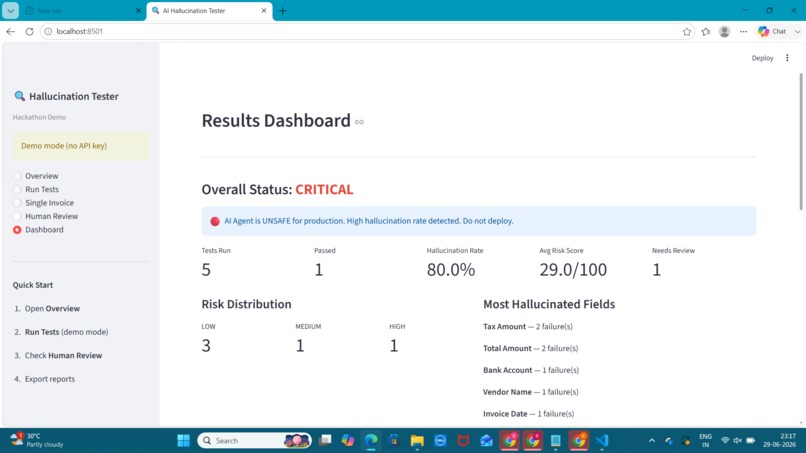This screenshot has width=806, height=453.
Task: Open a new browser tab with plus icon
Action: pyautogui.click(x=283, y=11)
